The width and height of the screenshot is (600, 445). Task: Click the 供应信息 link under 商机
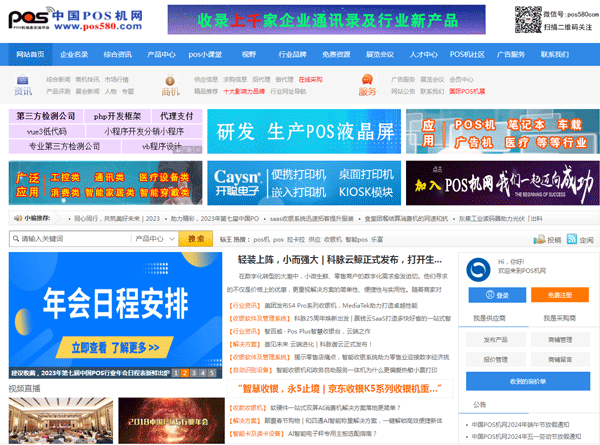point(206,80)
